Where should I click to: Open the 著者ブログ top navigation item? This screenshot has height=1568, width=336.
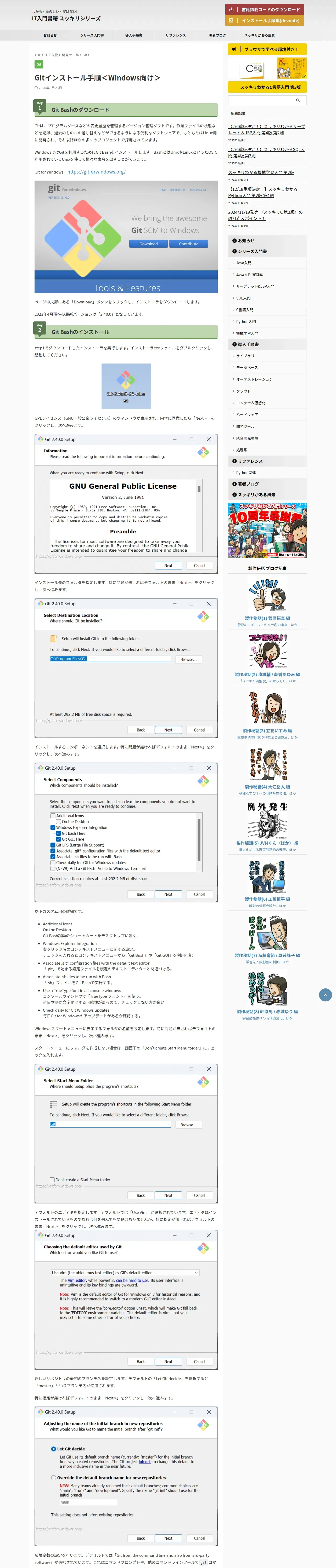click(x=217, y=35)
